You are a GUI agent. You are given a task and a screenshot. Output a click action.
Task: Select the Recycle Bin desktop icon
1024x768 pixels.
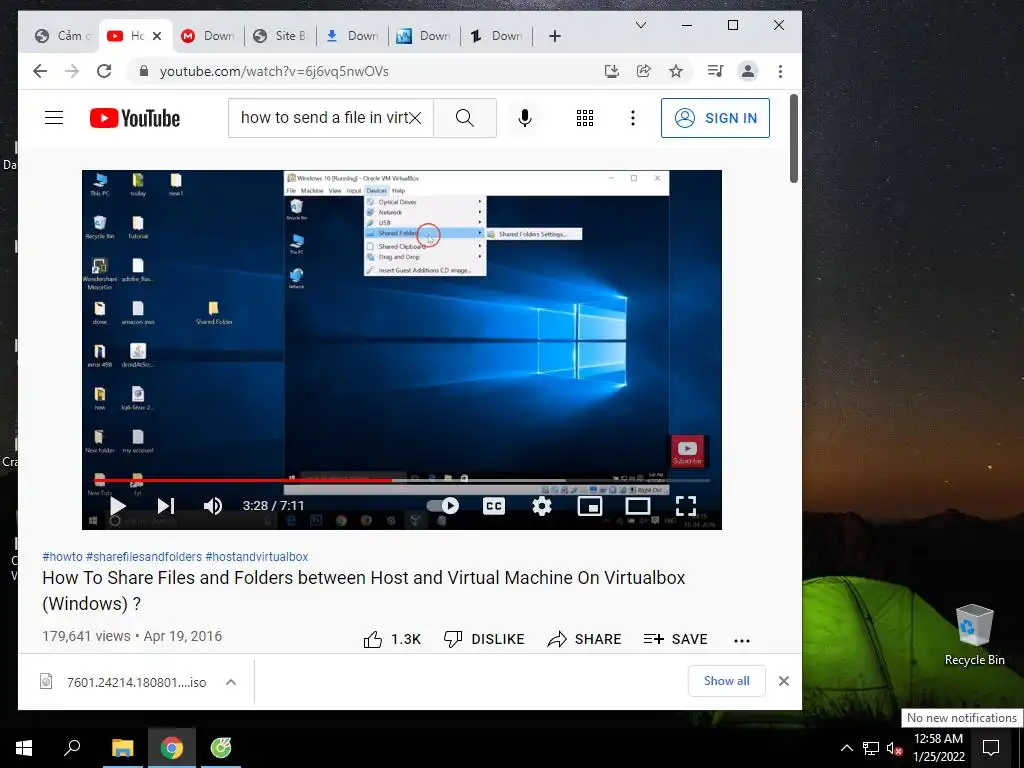[x=974, y=635]
